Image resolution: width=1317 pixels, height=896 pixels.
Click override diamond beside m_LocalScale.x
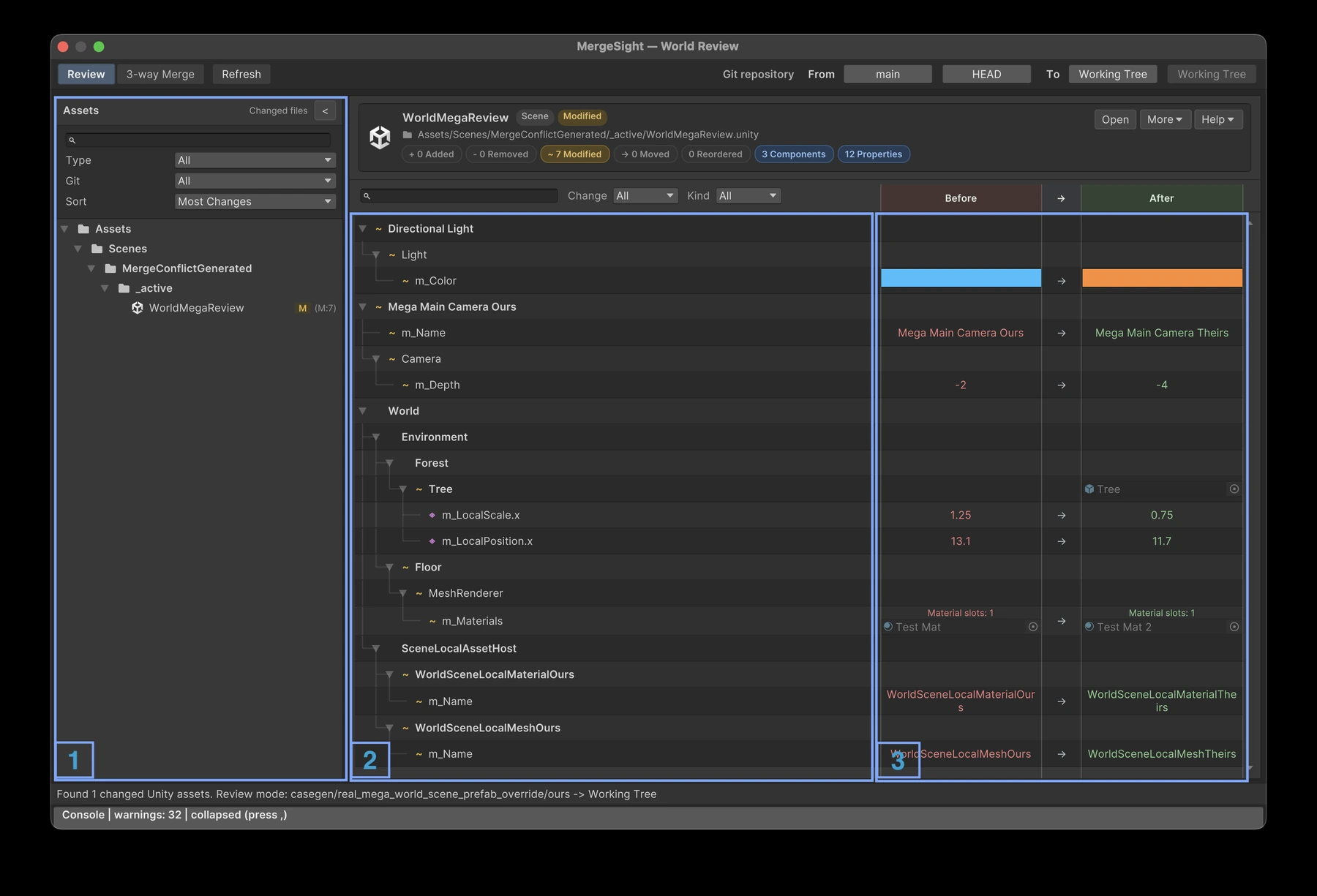432,516
